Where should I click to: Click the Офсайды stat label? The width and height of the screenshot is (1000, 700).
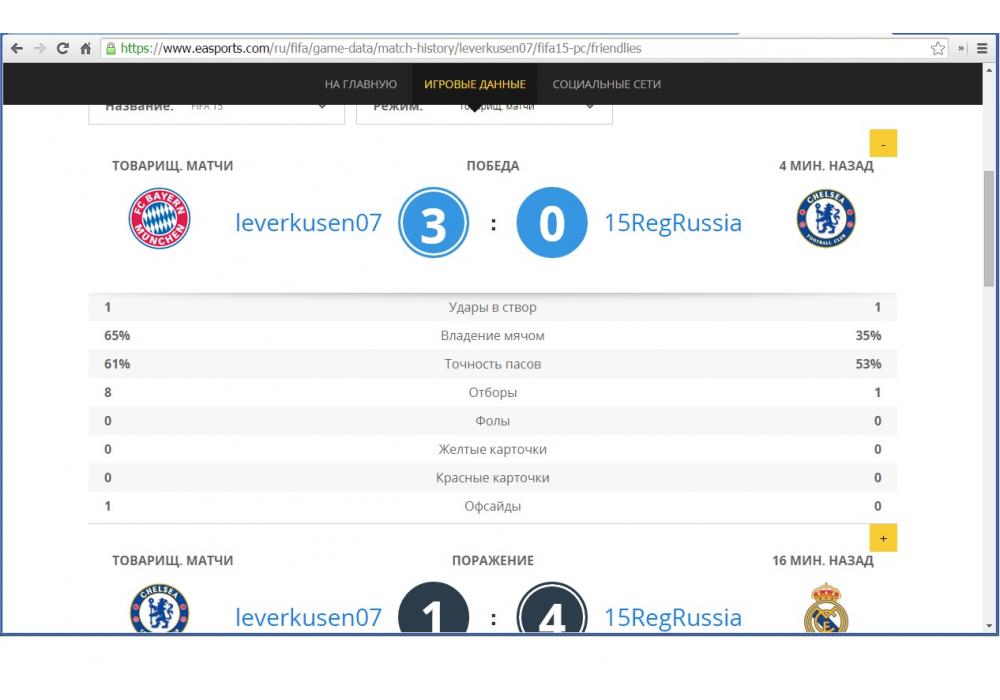[x=492, y=506]
